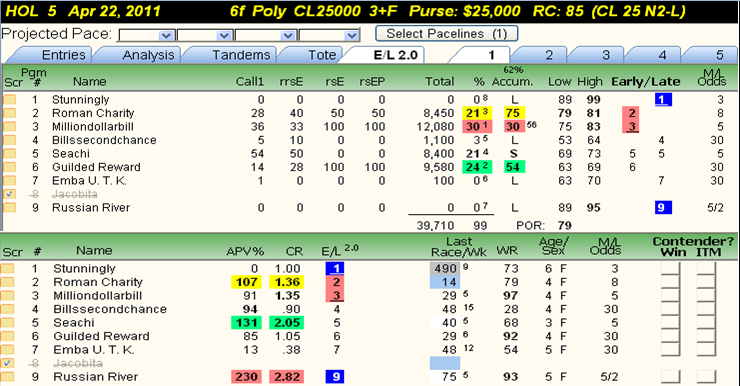Open the second Projected Pace dropdown
Viewport: 740px width, 386px height.
coord(205,35)
